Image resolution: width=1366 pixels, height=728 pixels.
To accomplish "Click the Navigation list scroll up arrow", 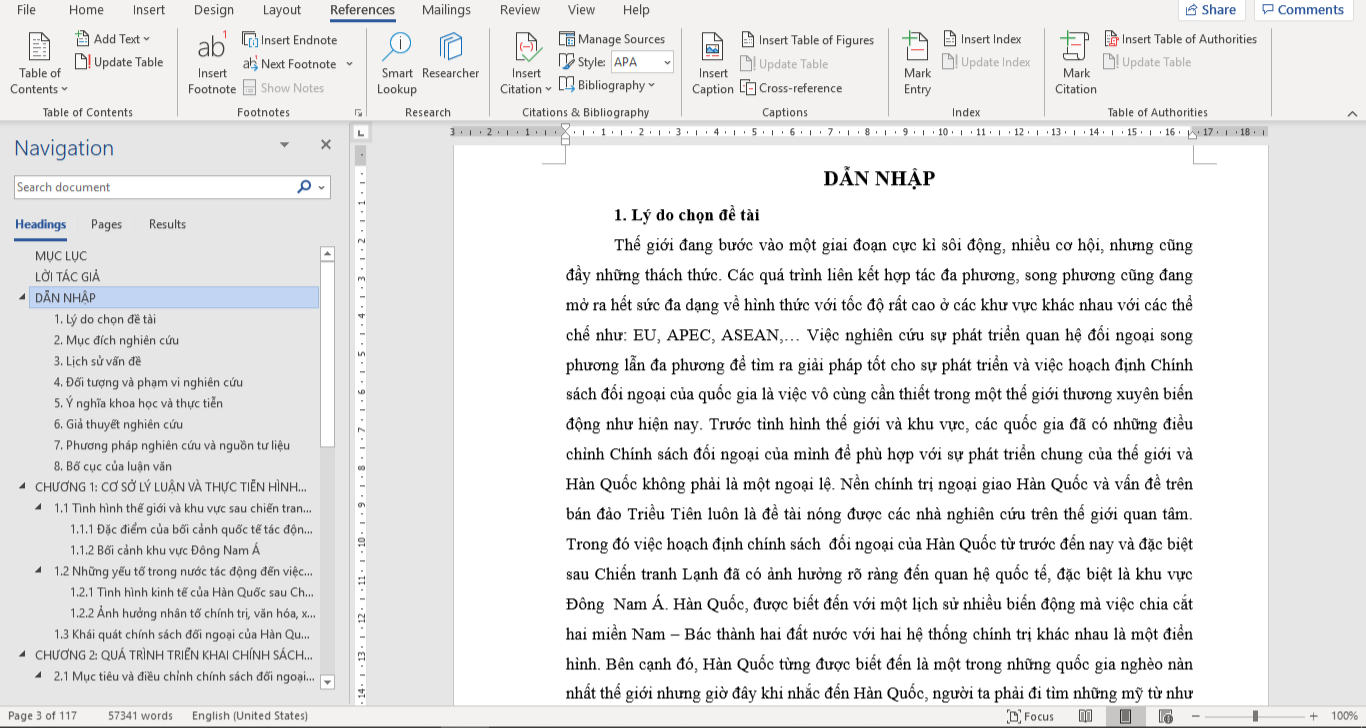I will point(327,254).
